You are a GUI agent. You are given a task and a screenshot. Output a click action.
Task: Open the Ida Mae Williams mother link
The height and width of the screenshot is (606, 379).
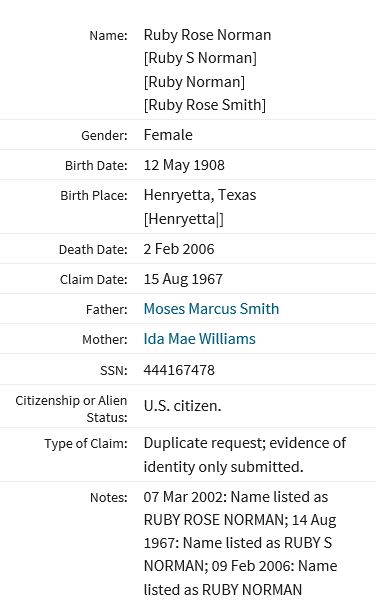click(199, 339)
